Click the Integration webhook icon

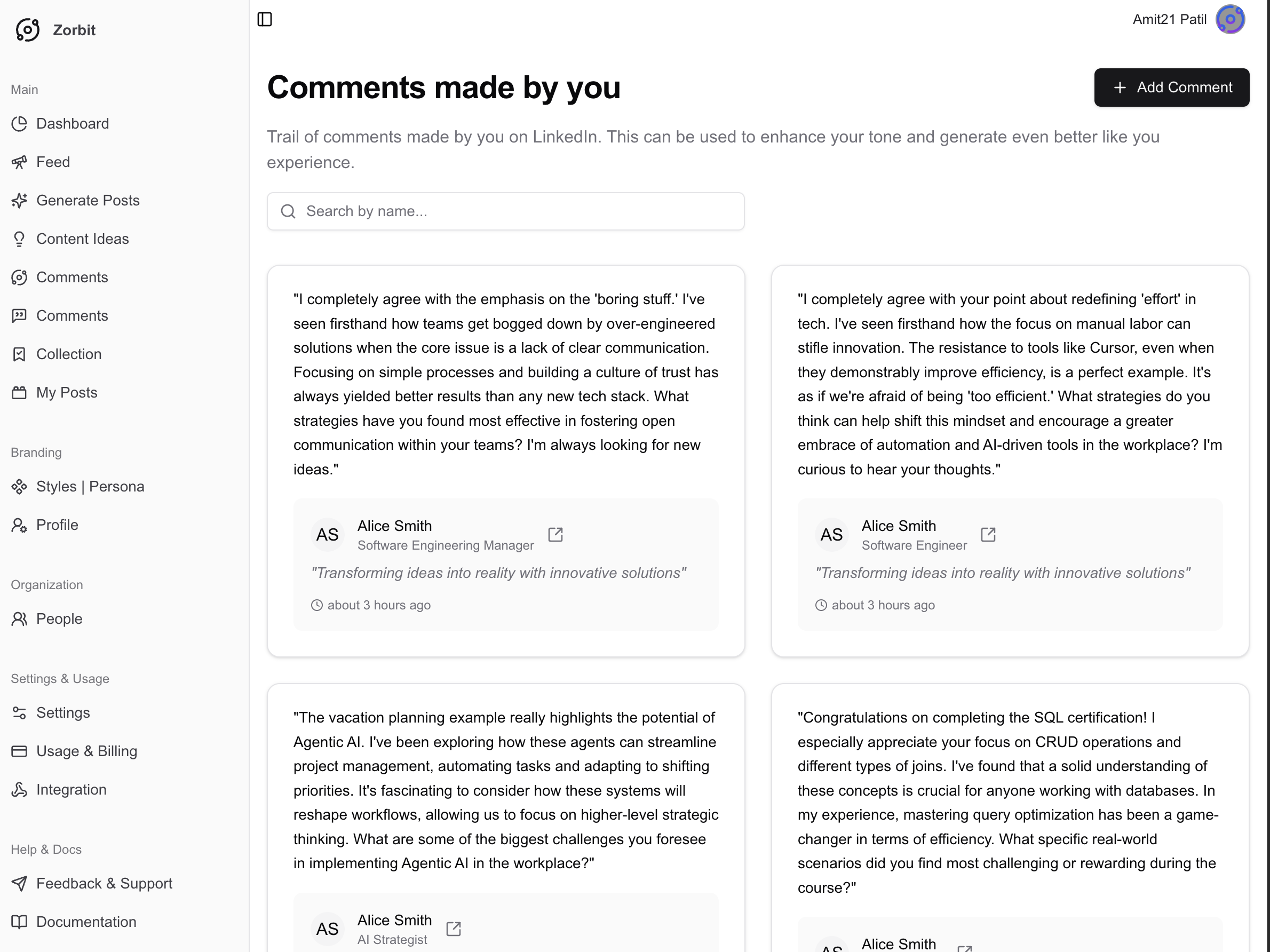coord(20,789)
